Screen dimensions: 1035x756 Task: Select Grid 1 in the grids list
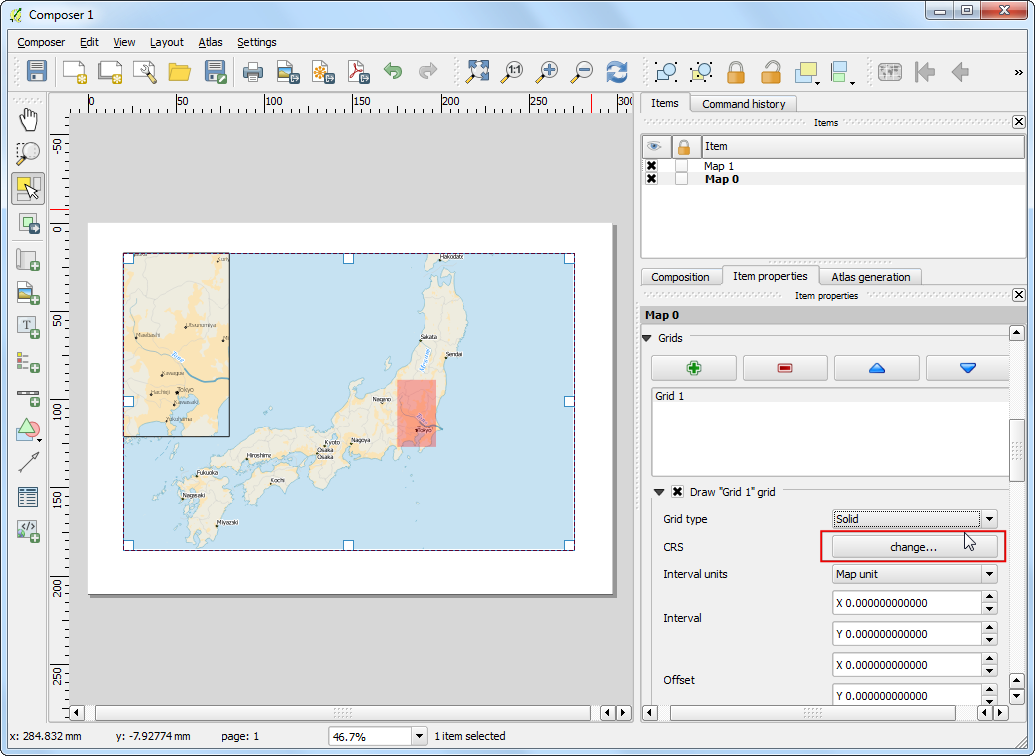pyautogui.click(x=830, y=396)
